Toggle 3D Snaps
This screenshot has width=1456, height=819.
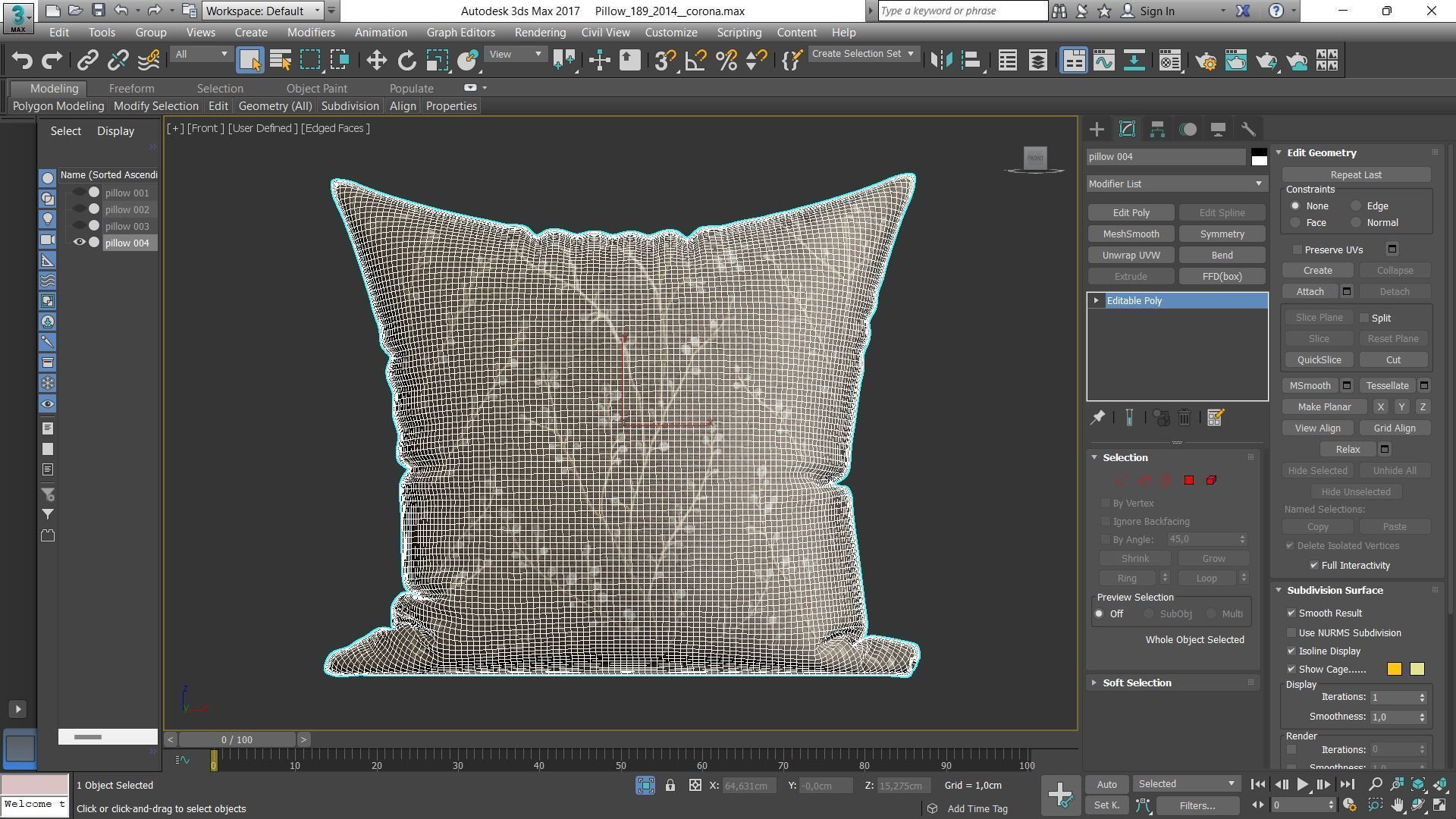[x=665, y=61]
